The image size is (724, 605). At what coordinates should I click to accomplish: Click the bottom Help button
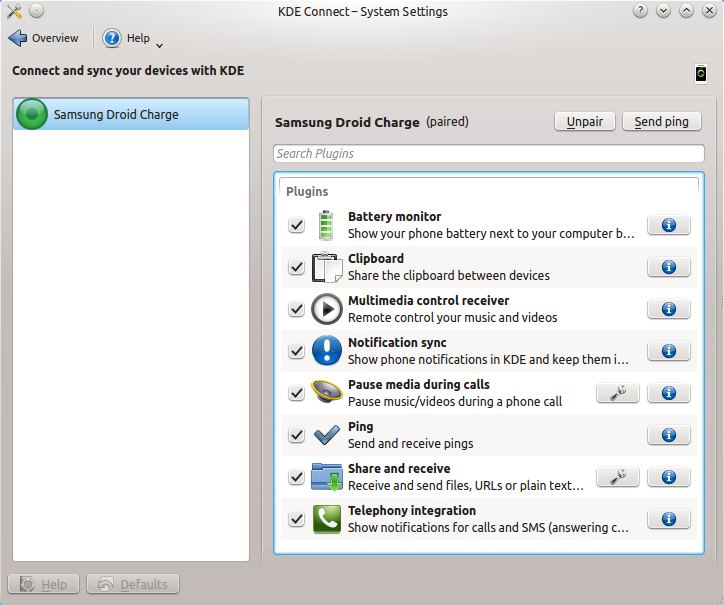(x=43, y=584)
